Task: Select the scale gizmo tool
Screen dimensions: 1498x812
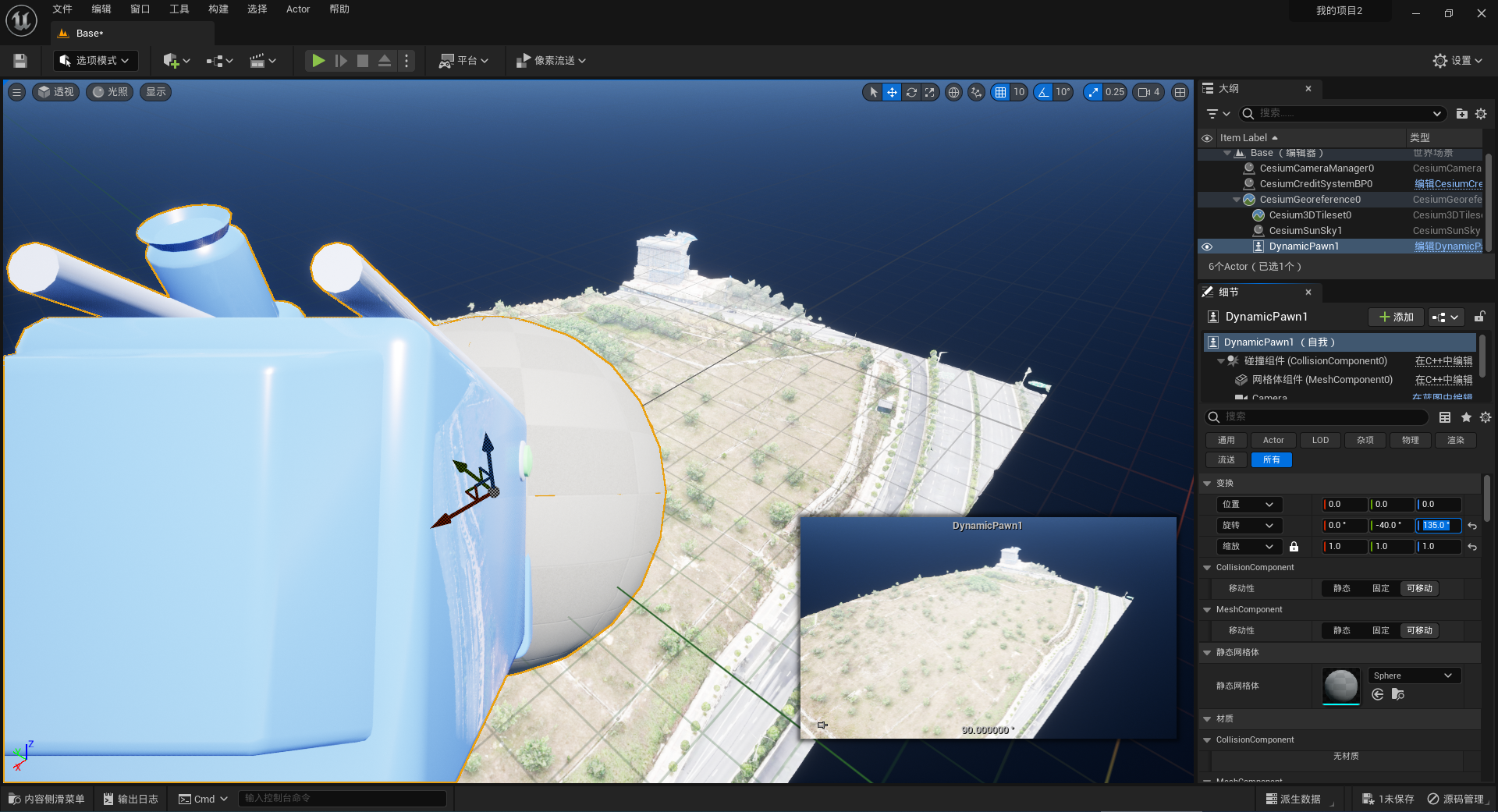Action: pos(929,92)
